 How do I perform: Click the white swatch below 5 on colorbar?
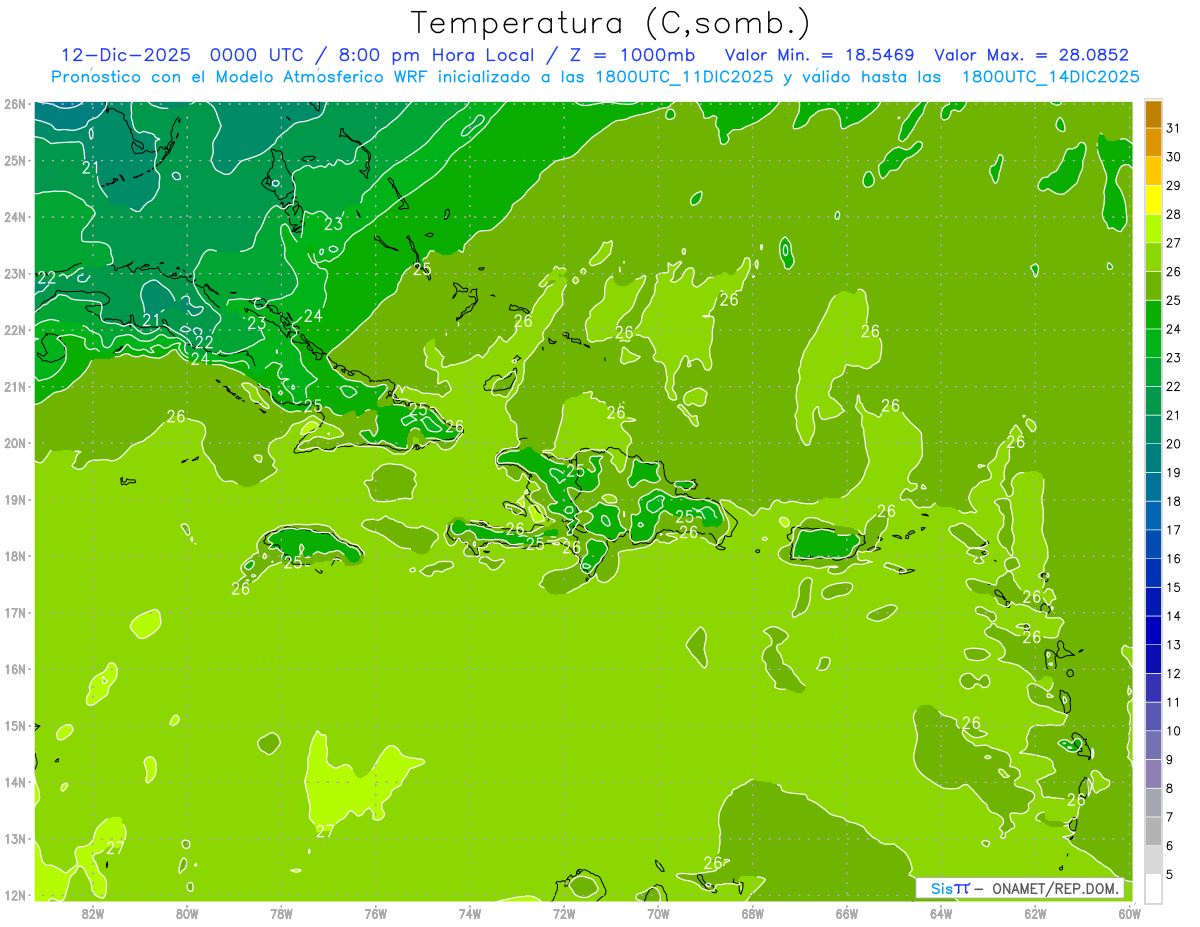pyautogui.click(x=1153, y=888)
